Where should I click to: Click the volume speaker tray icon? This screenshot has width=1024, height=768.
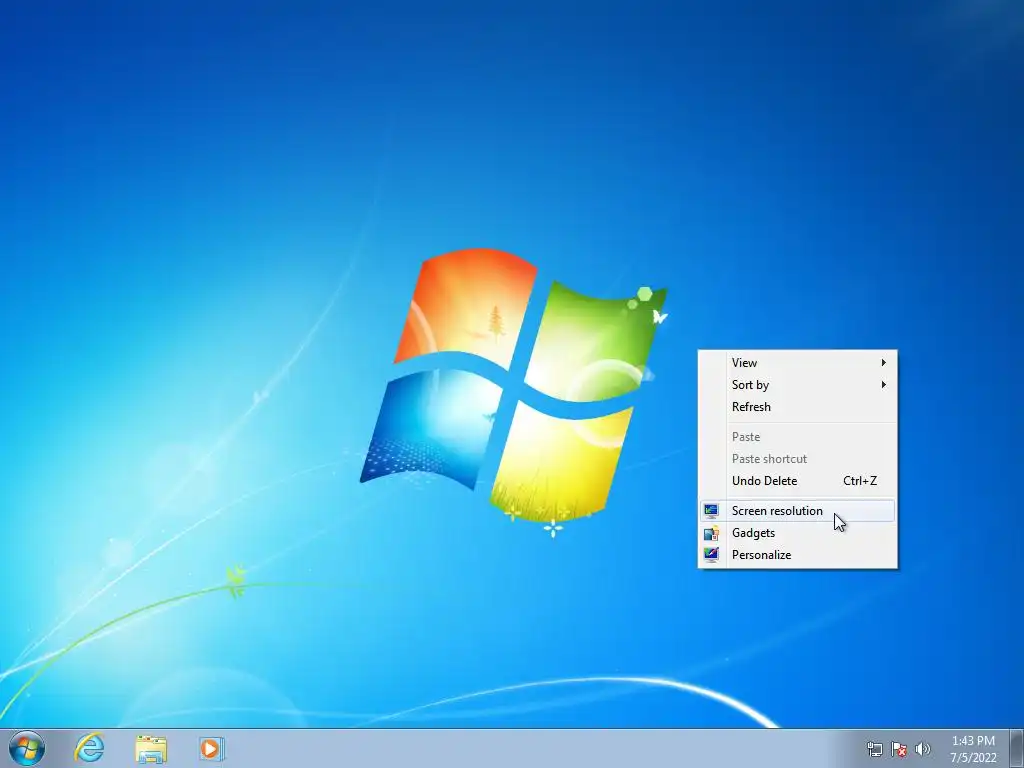922,749
